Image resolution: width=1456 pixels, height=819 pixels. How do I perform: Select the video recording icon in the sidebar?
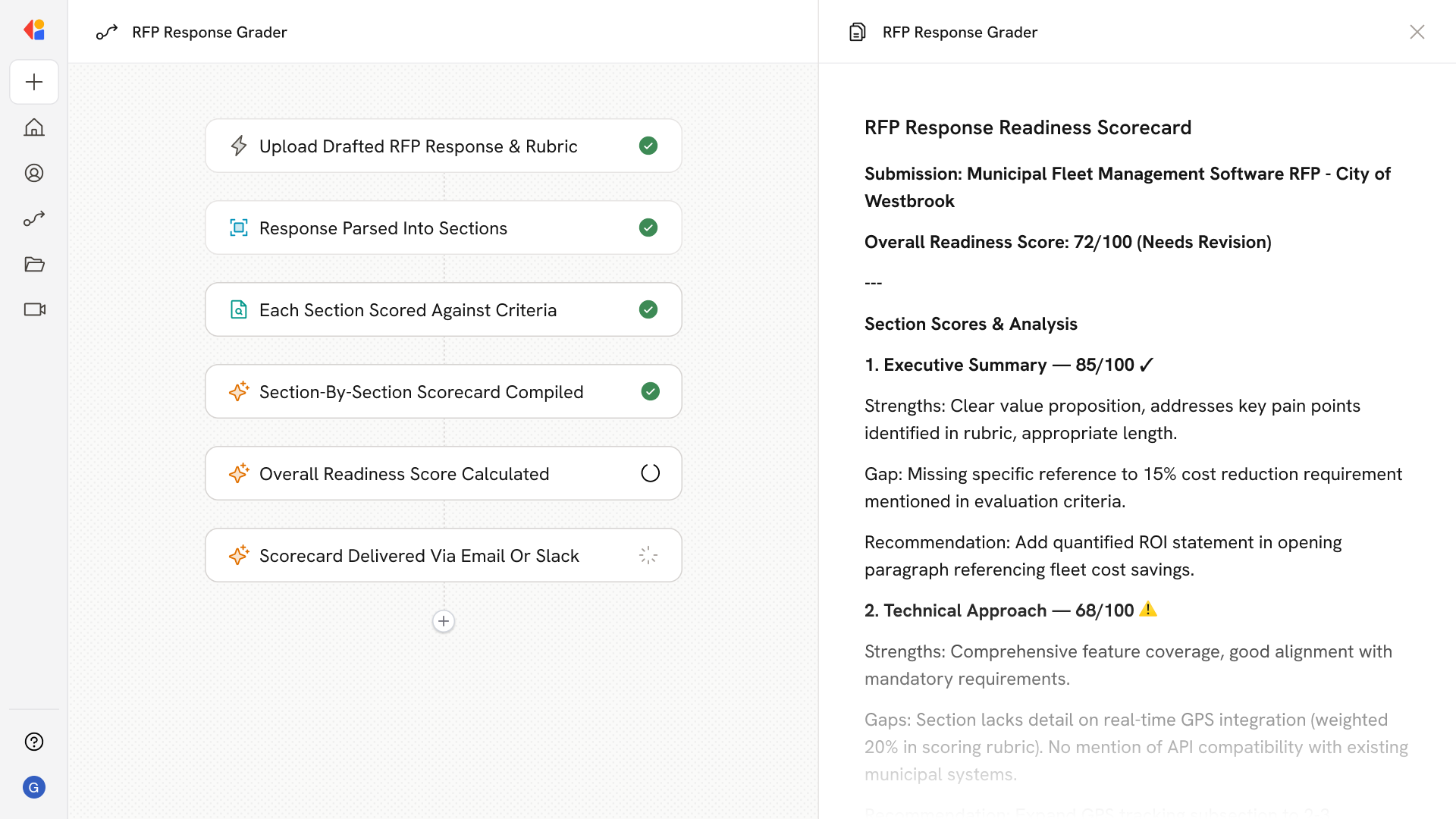(x=34, y=309)
